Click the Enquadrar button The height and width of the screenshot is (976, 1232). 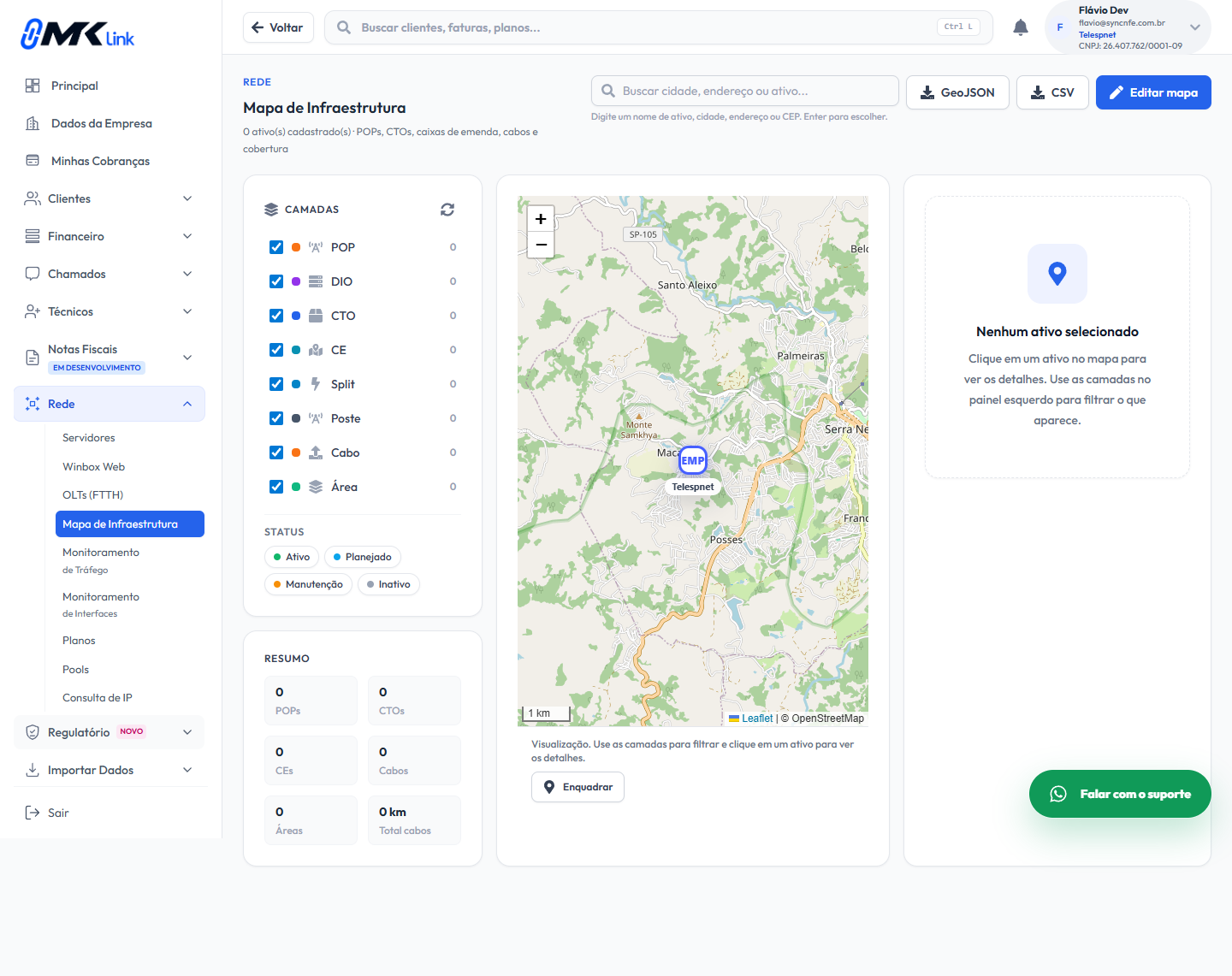(577, 787)
